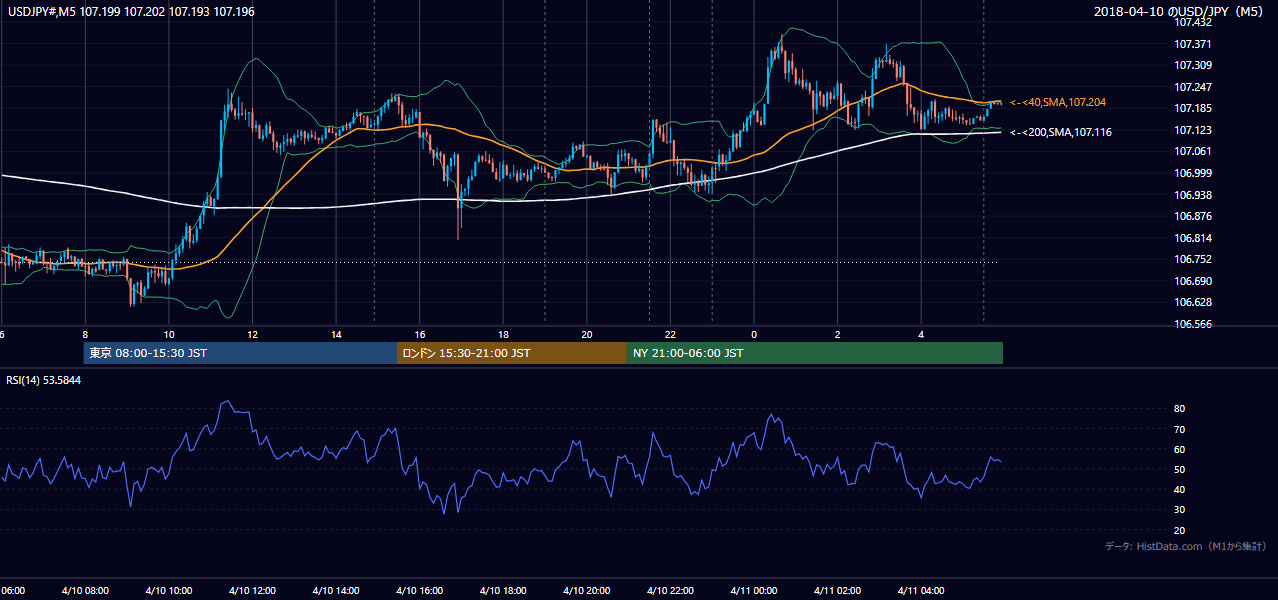1278x600 pixels.
Task: Click the 4/11 00:00 time axis label
Action: [x=754, y=591]
